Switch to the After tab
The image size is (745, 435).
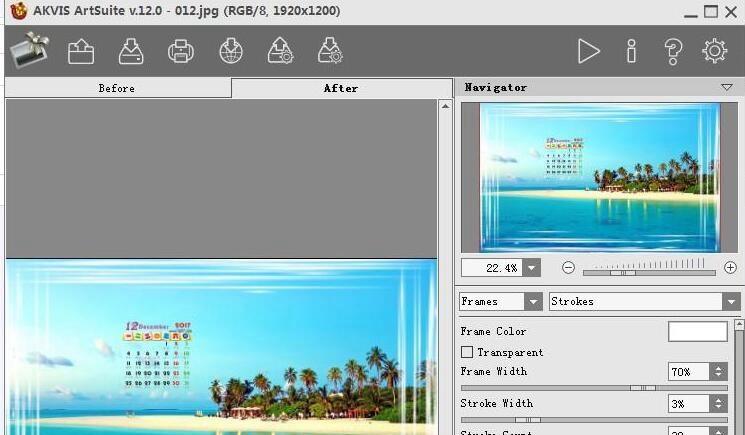tap(342, 88)
